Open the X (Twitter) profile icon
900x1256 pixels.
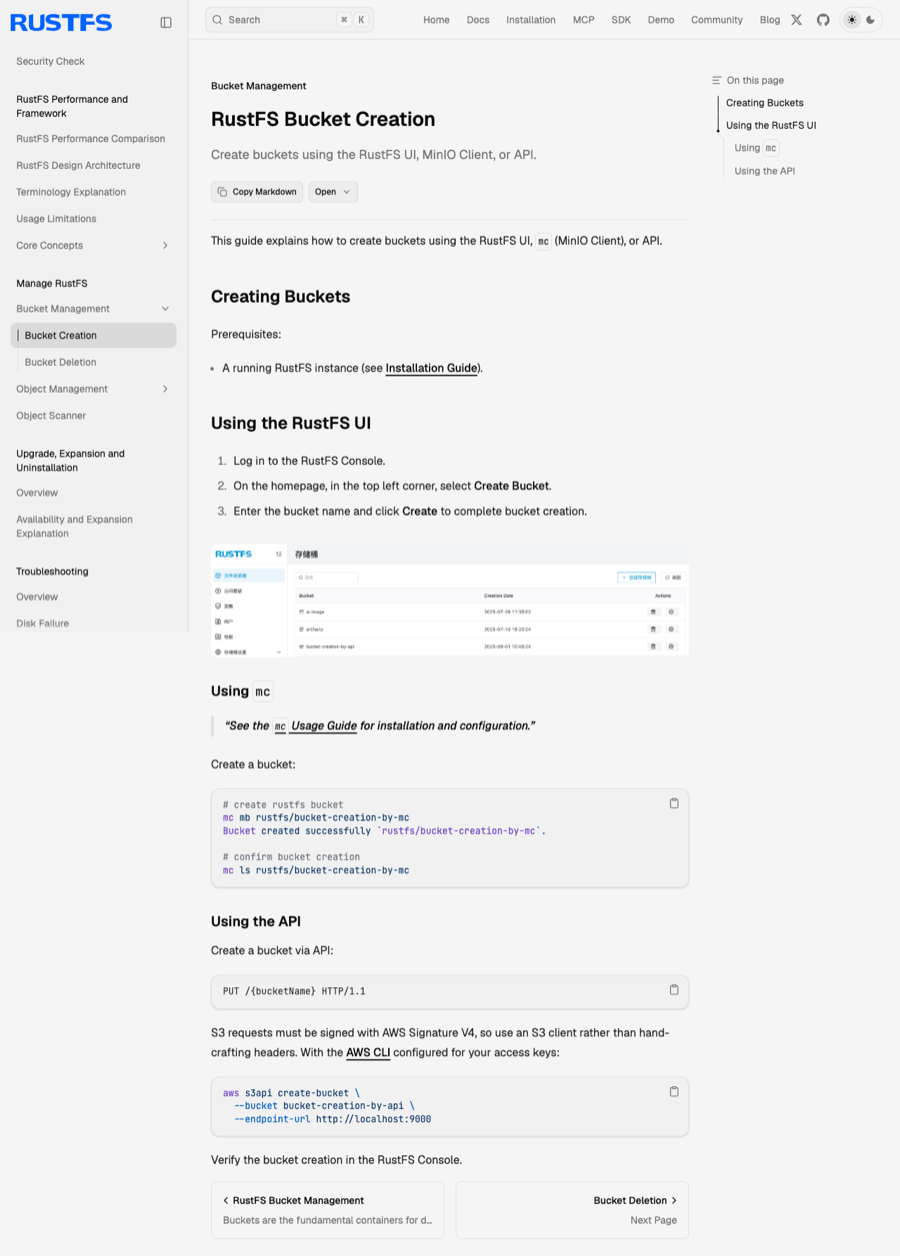click(796, 20)
